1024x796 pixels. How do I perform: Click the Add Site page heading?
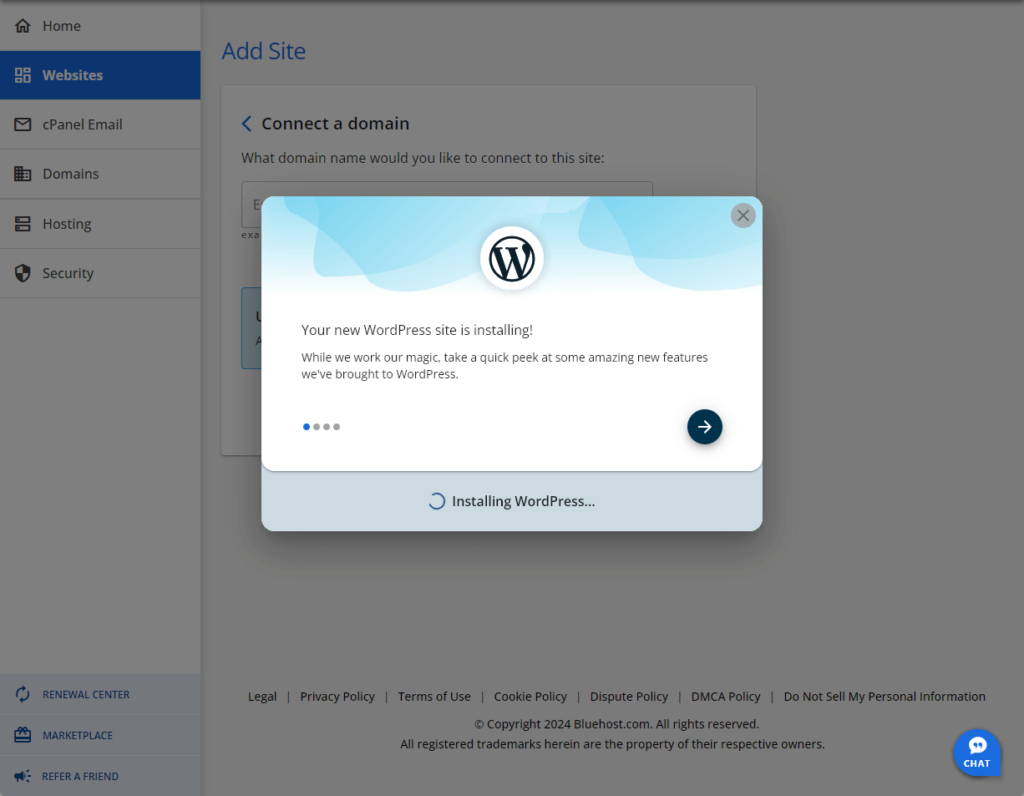[263, 51]
